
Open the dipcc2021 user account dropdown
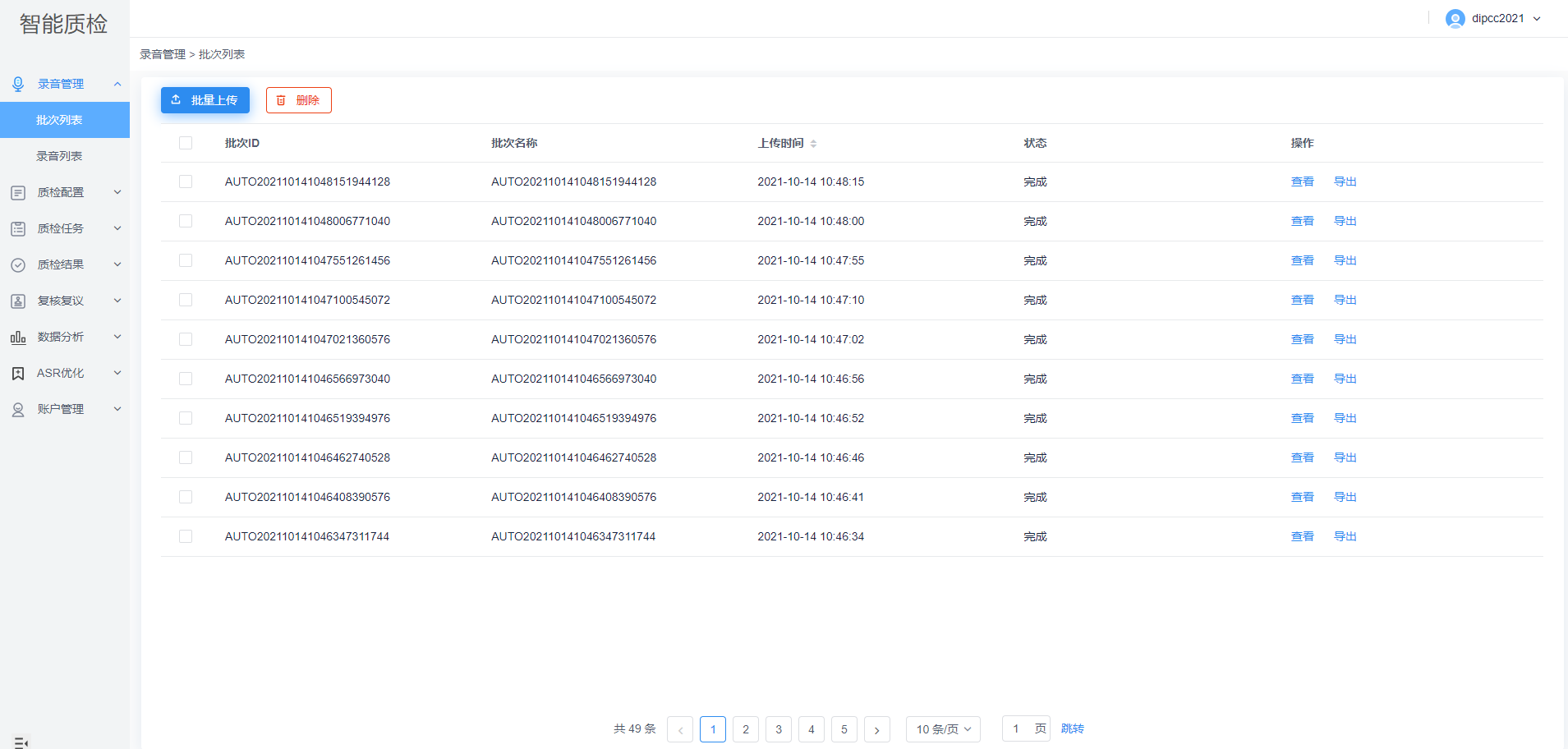(1493, 18)
